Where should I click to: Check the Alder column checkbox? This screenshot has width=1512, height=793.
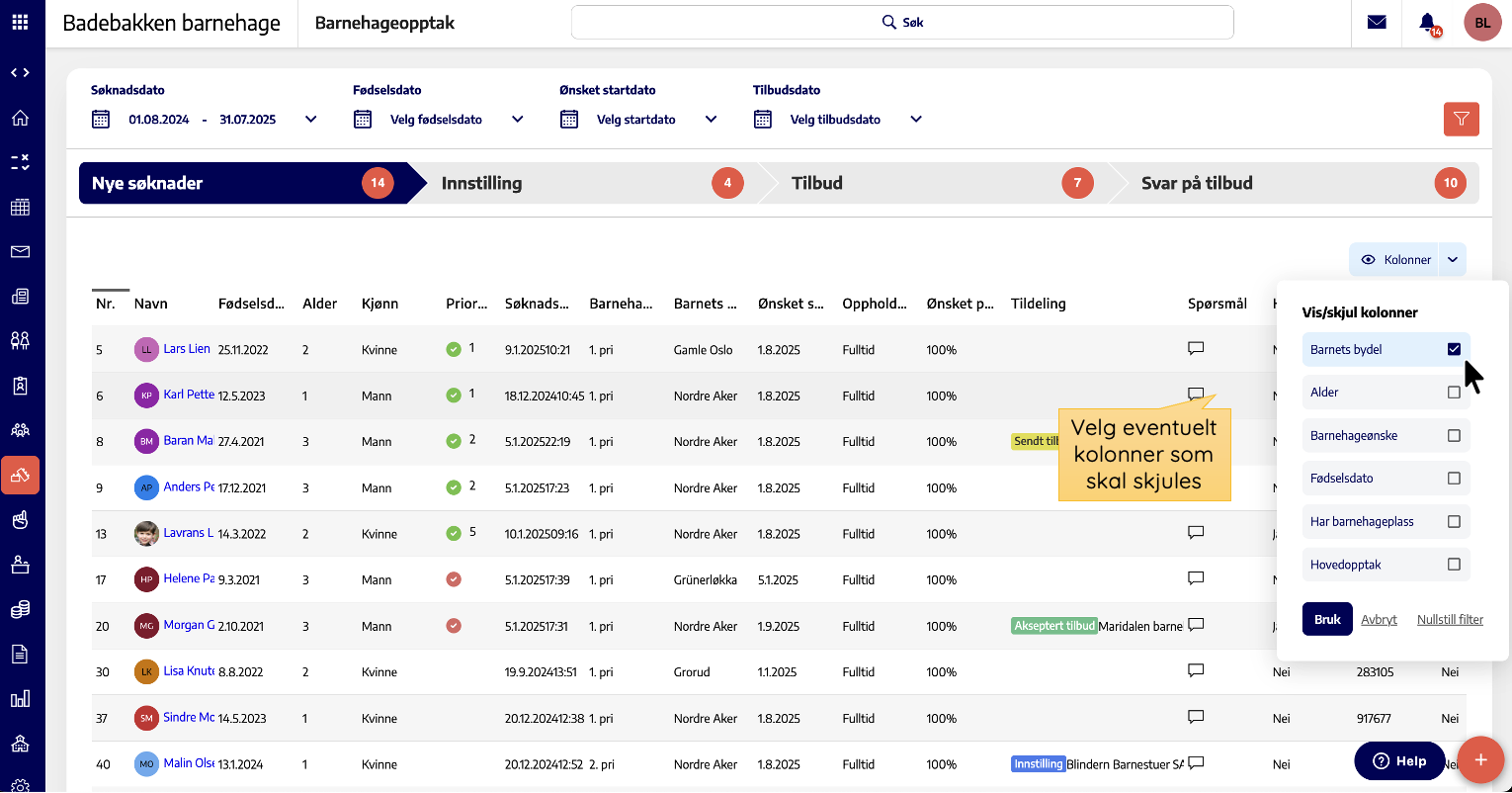pos(1454,393)
